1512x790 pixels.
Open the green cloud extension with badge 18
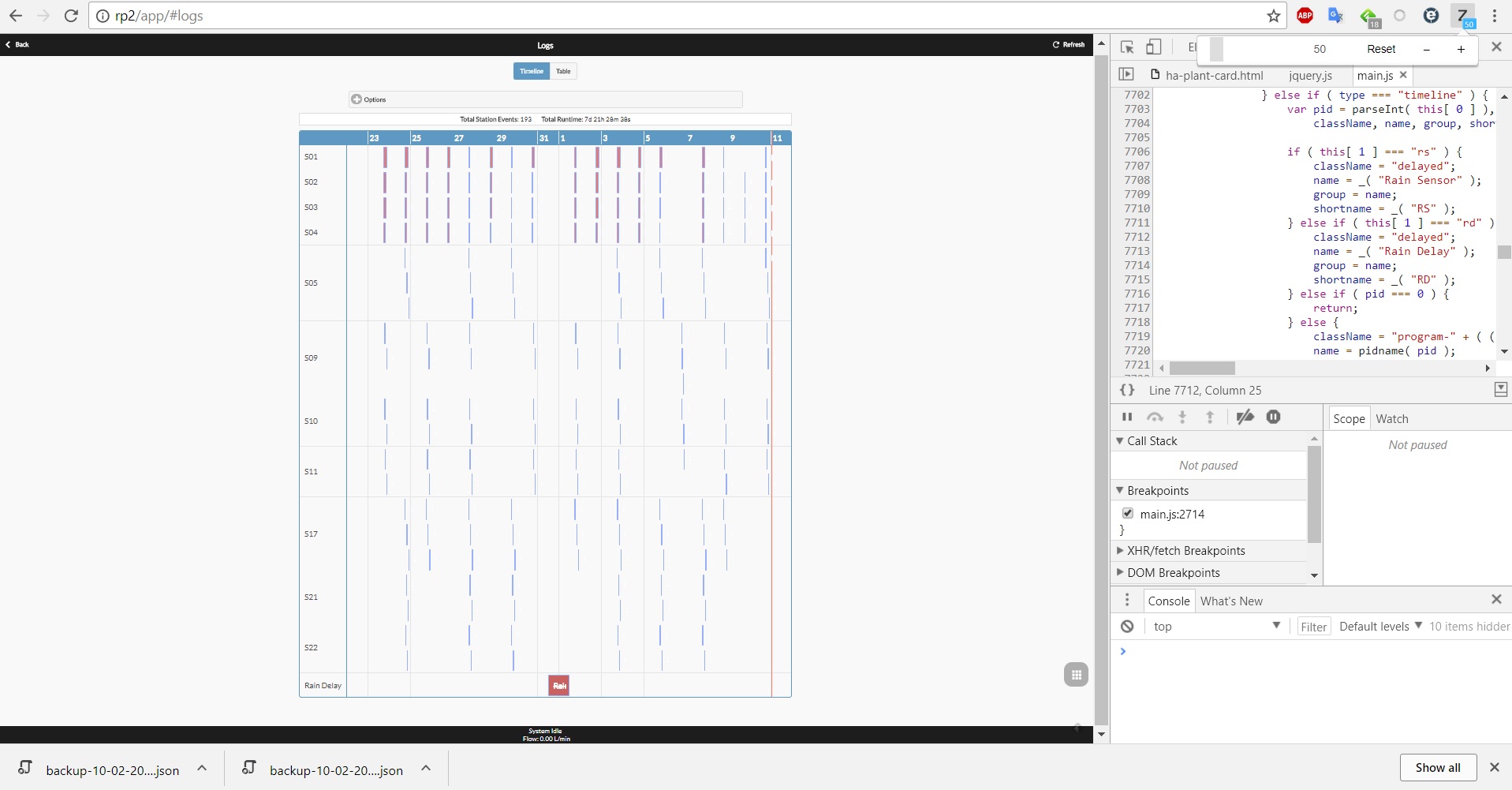(x=1369, y=17)
